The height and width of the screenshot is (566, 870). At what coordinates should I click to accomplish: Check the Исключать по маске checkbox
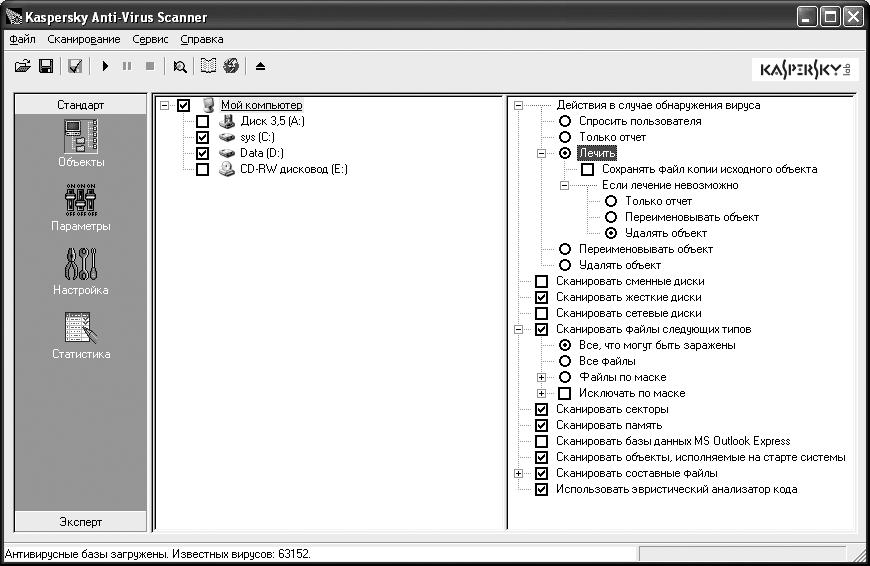click(565, 393)
